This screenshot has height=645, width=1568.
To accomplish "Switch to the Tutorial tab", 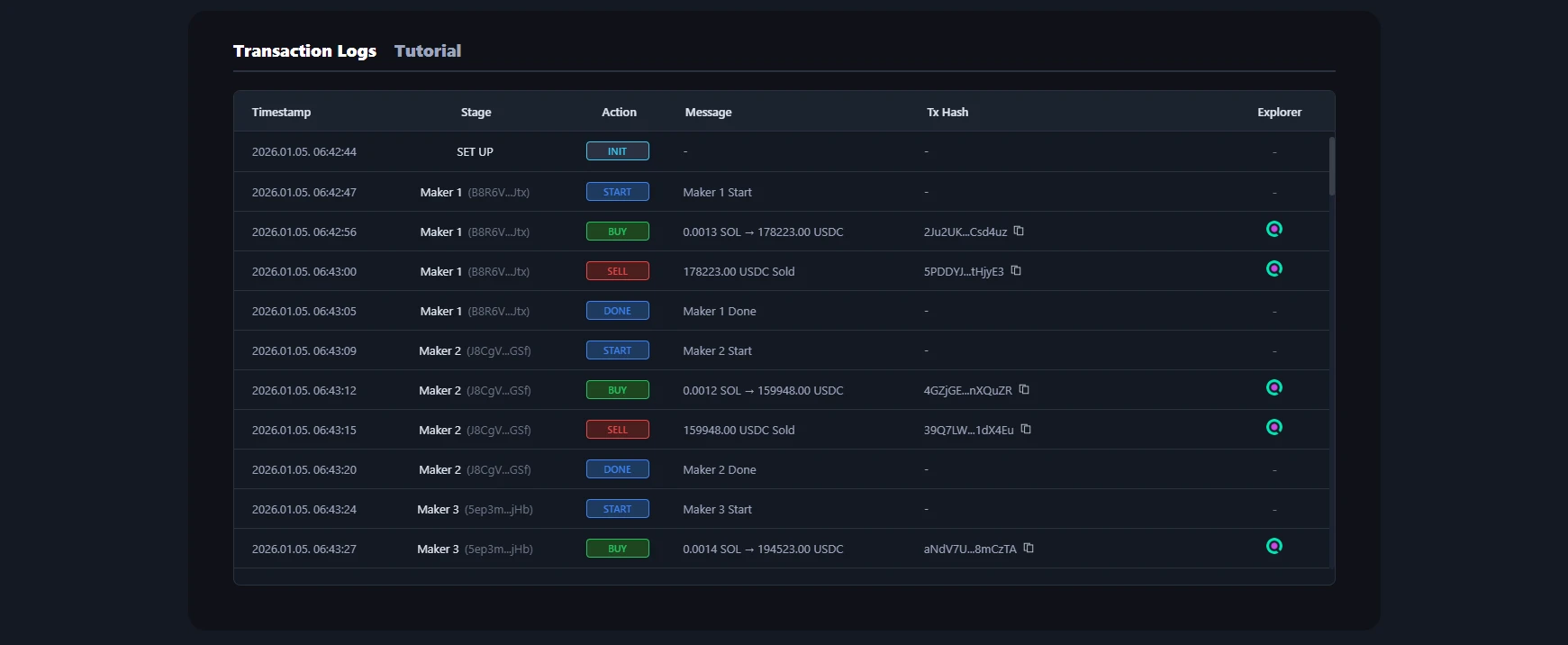I will (x=427, y=51).
